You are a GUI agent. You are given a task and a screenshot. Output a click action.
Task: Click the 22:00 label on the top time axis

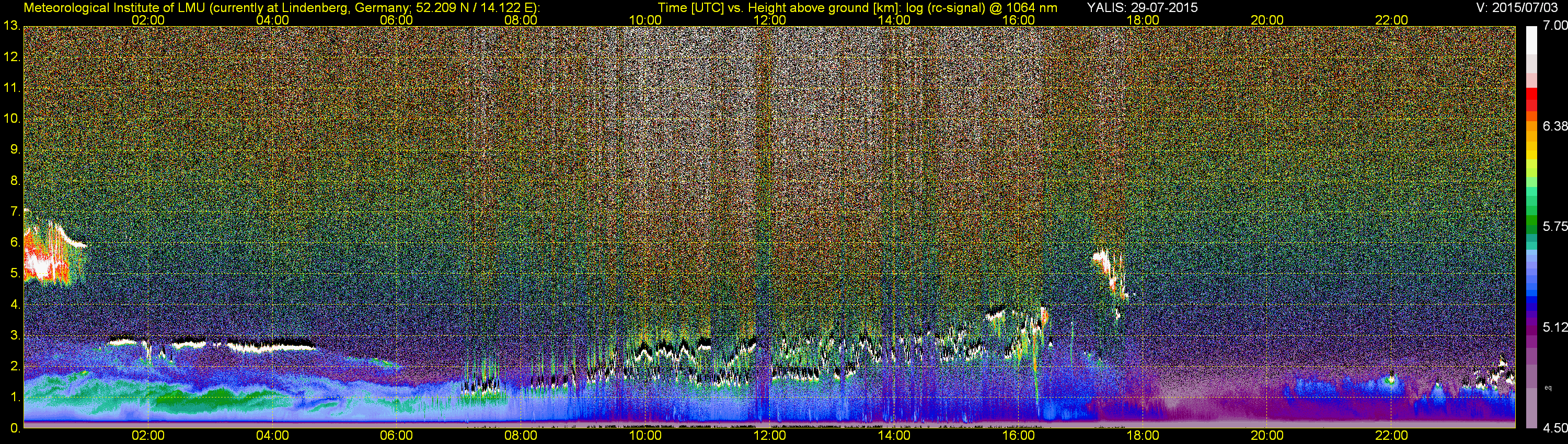coord(1391,20)
